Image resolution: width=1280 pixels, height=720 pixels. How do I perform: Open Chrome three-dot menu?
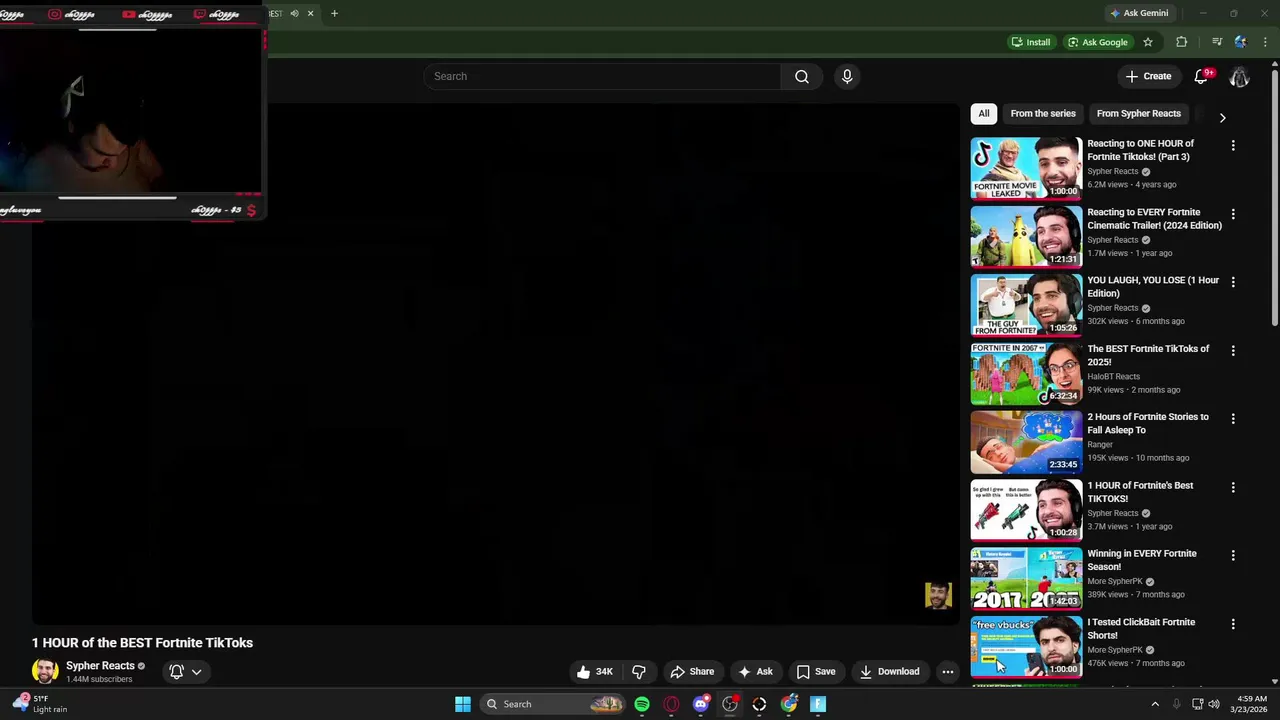1265,42
